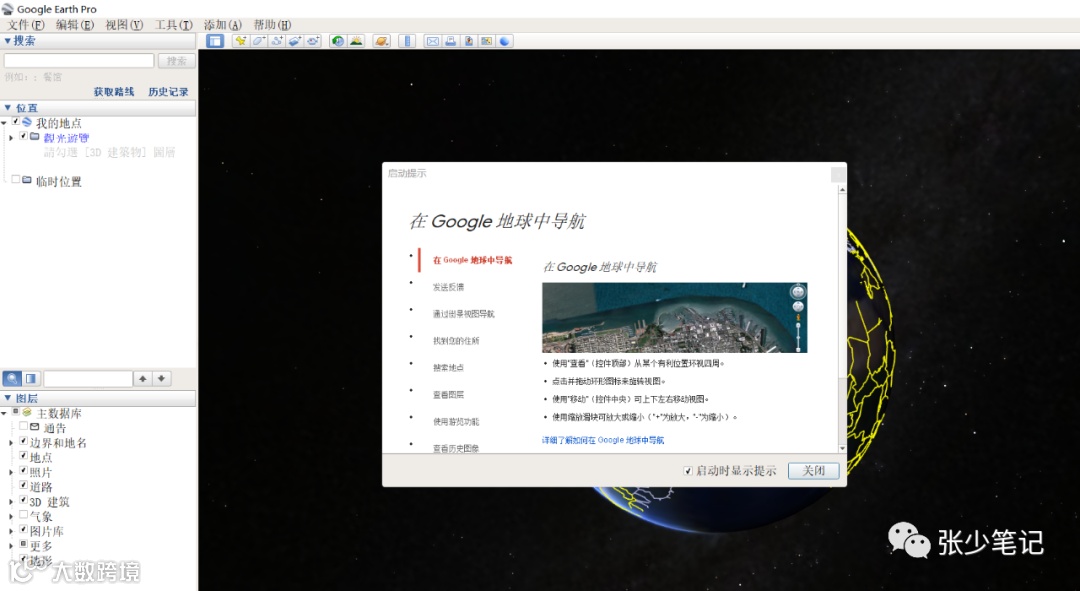Image resolution: width=1080 pixels, height=591 pixels.
Task: Add a placemark with the pushpin icon
Action: 240,41
